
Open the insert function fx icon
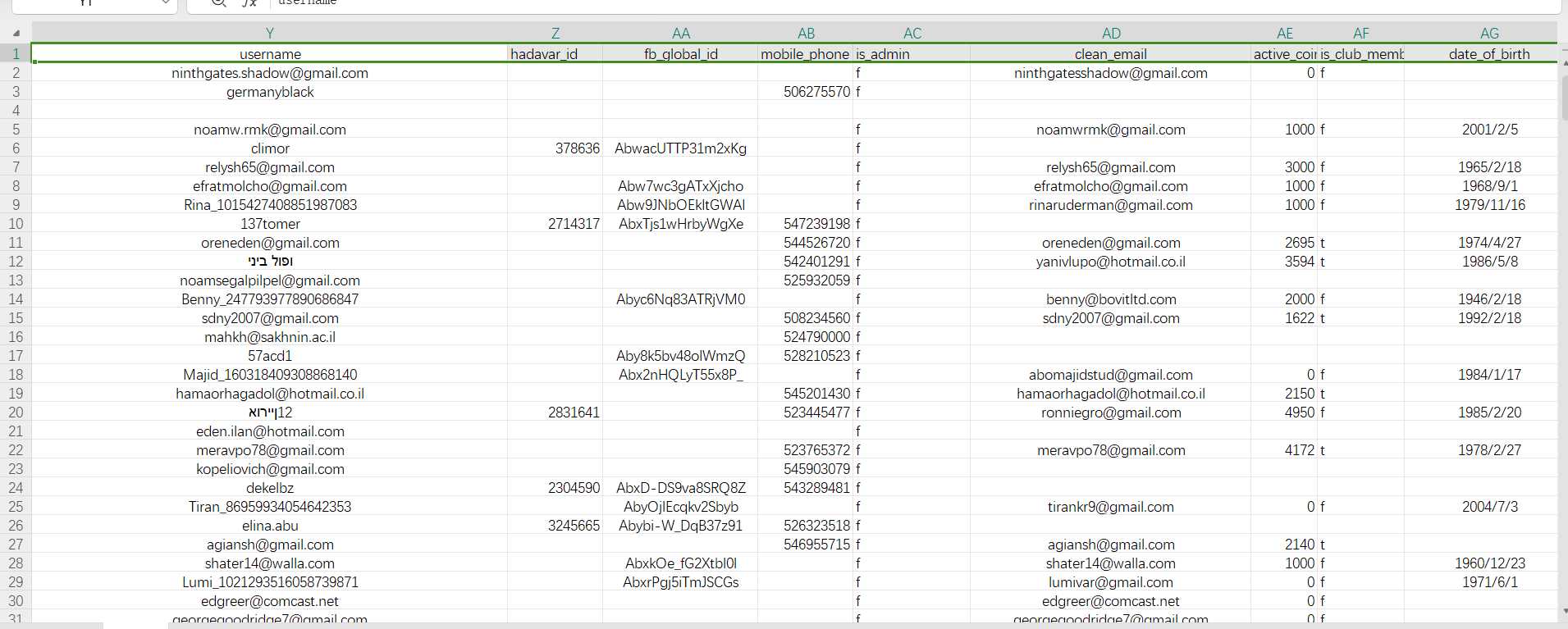click(249, 2)
